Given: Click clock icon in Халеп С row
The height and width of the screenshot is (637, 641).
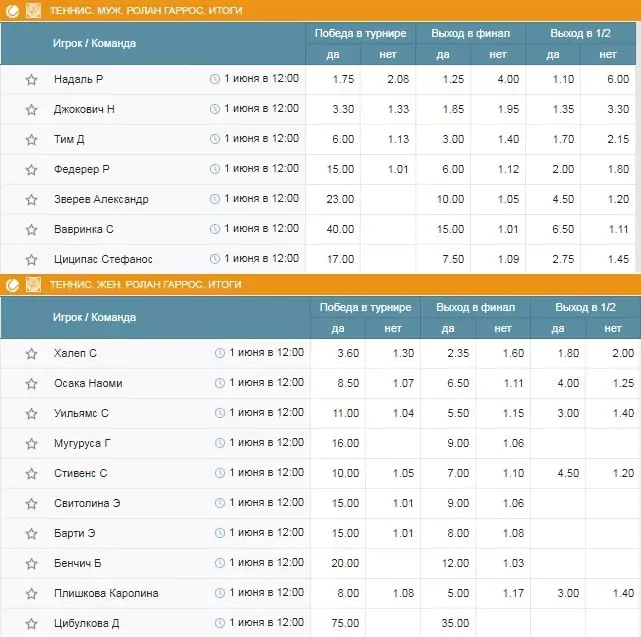Looking at the screenshot, I should tap(220, 353).
